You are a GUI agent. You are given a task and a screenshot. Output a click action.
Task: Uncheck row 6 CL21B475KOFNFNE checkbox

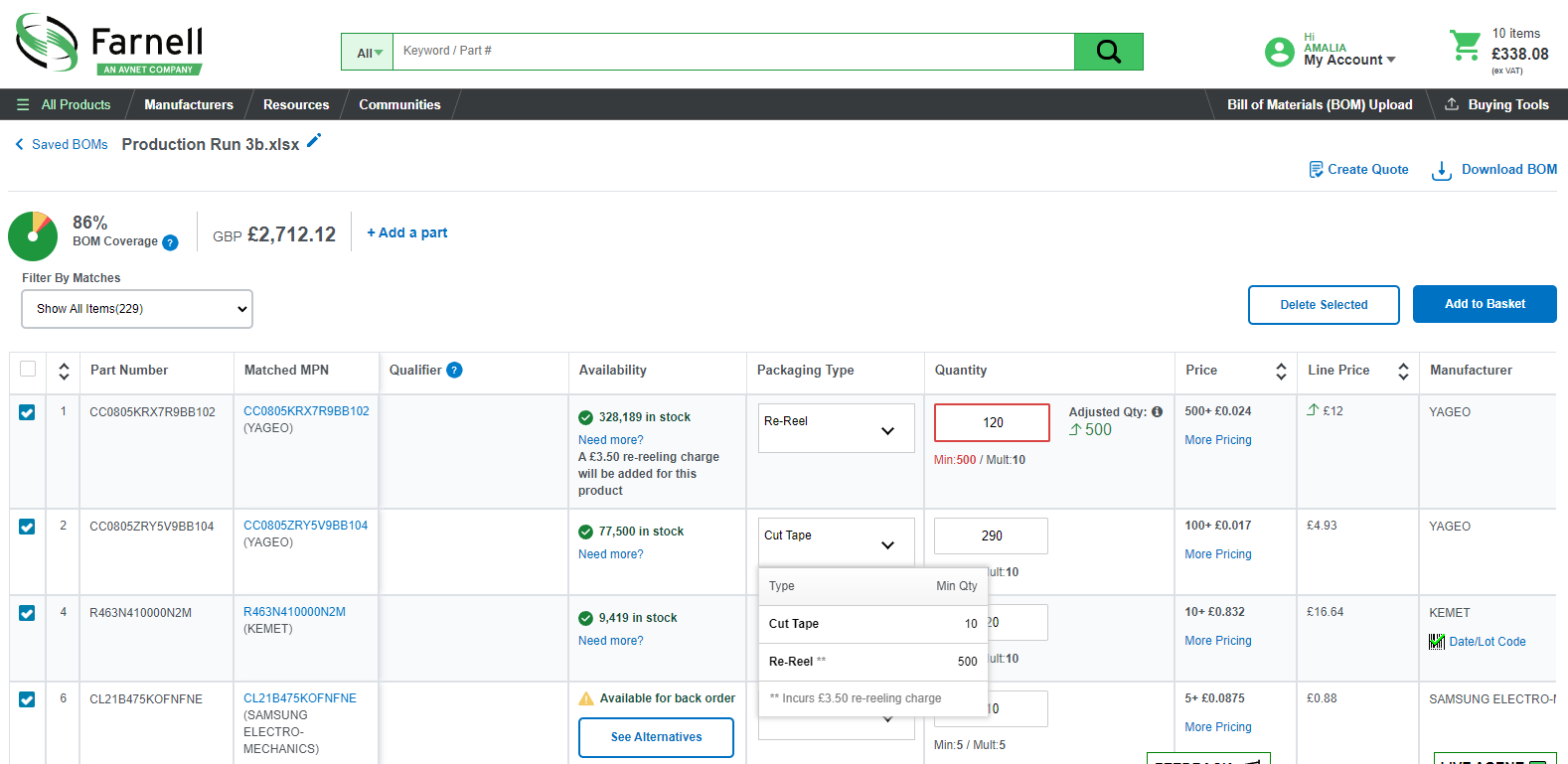(27, 699)
